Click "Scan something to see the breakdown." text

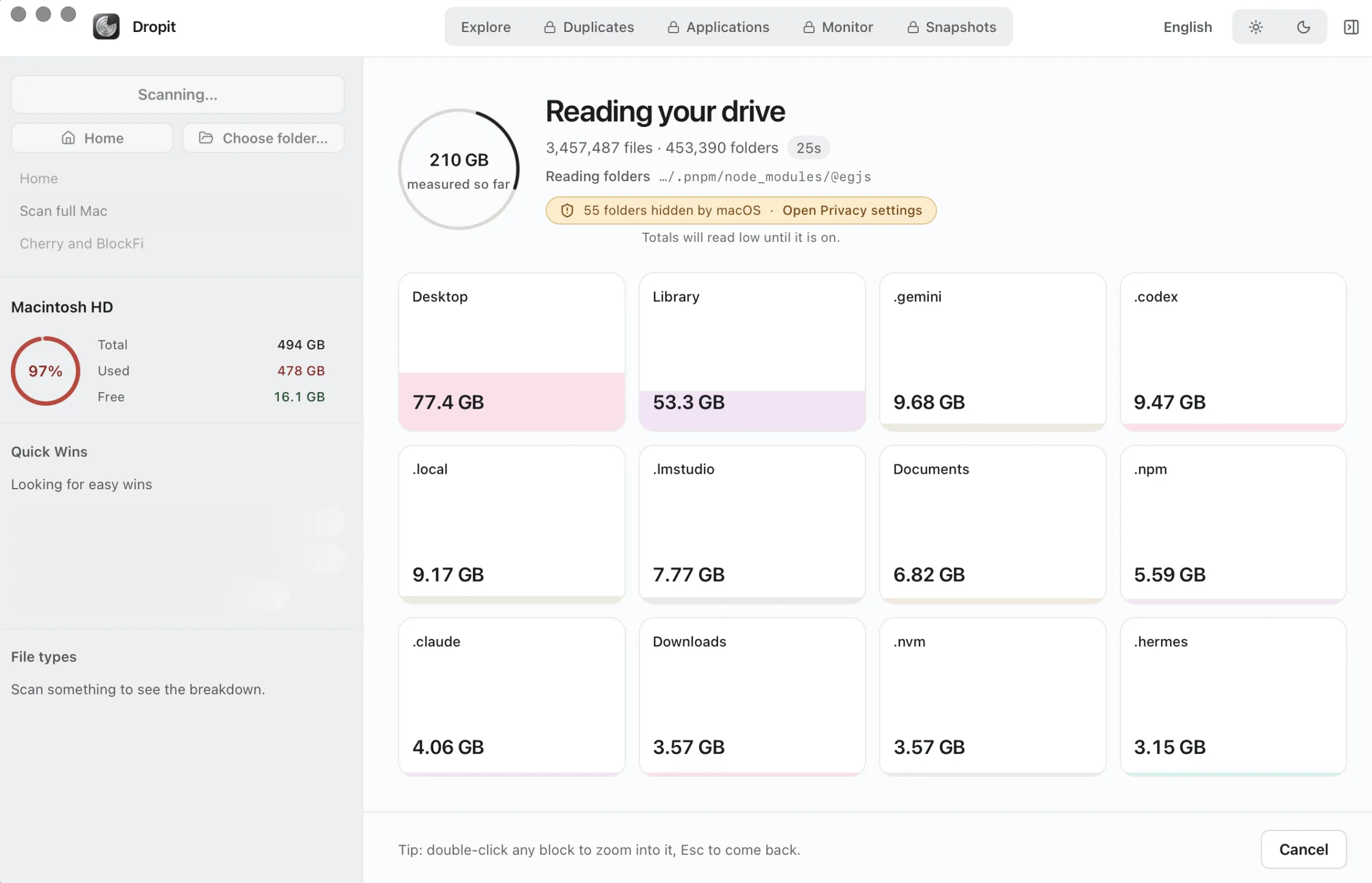click(138, 689)
